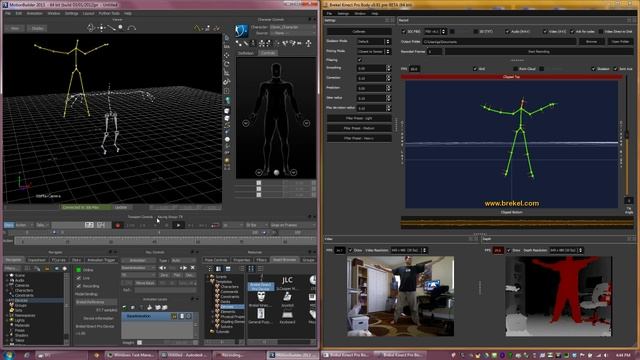Open the Skeleton Mode dropdown in Brekel
This screenshot has width=640, height=360.
[x=374, y=42]
